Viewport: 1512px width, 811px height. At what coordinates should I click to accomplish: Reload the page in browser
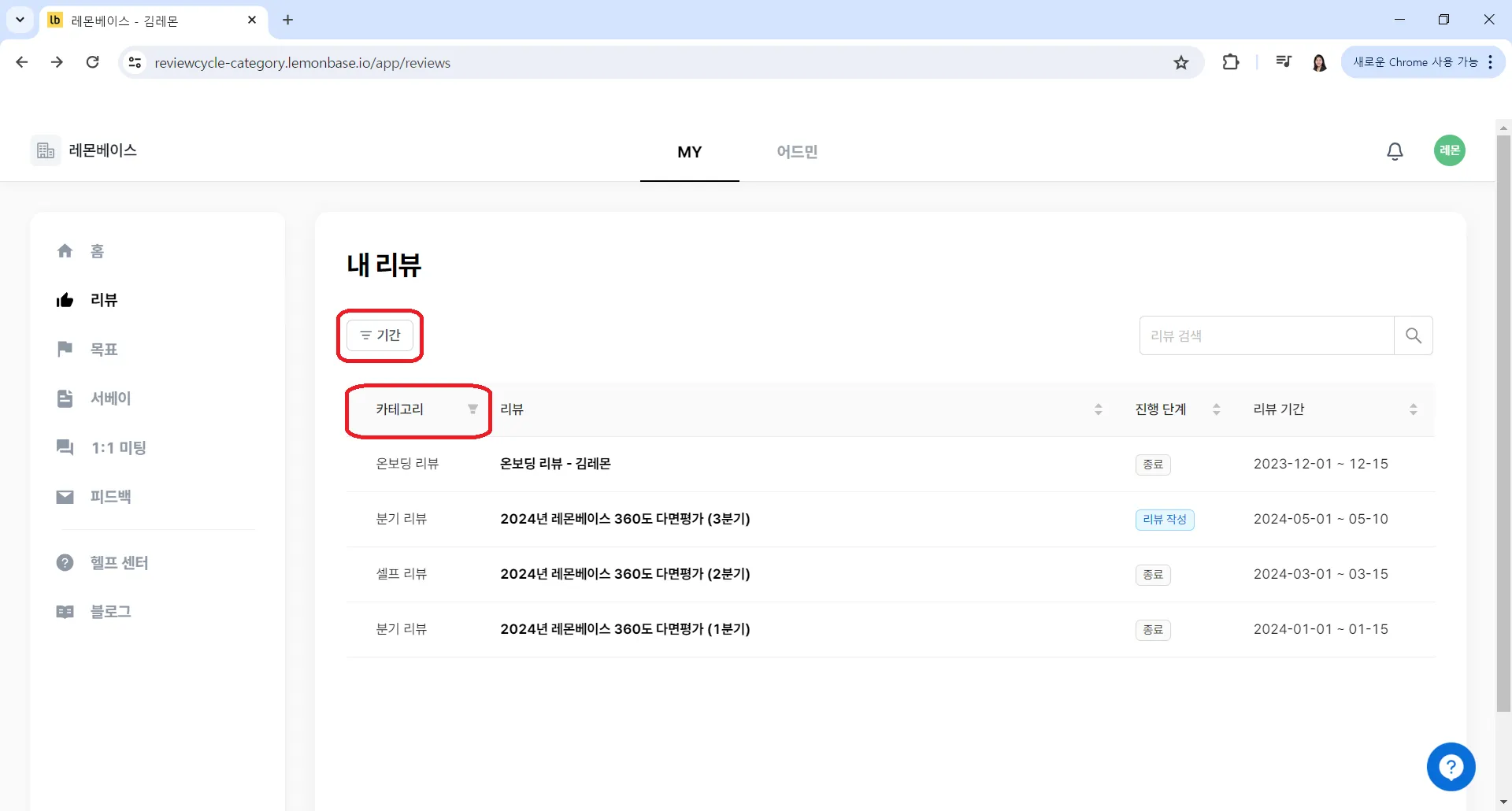[x=93, y=62]
